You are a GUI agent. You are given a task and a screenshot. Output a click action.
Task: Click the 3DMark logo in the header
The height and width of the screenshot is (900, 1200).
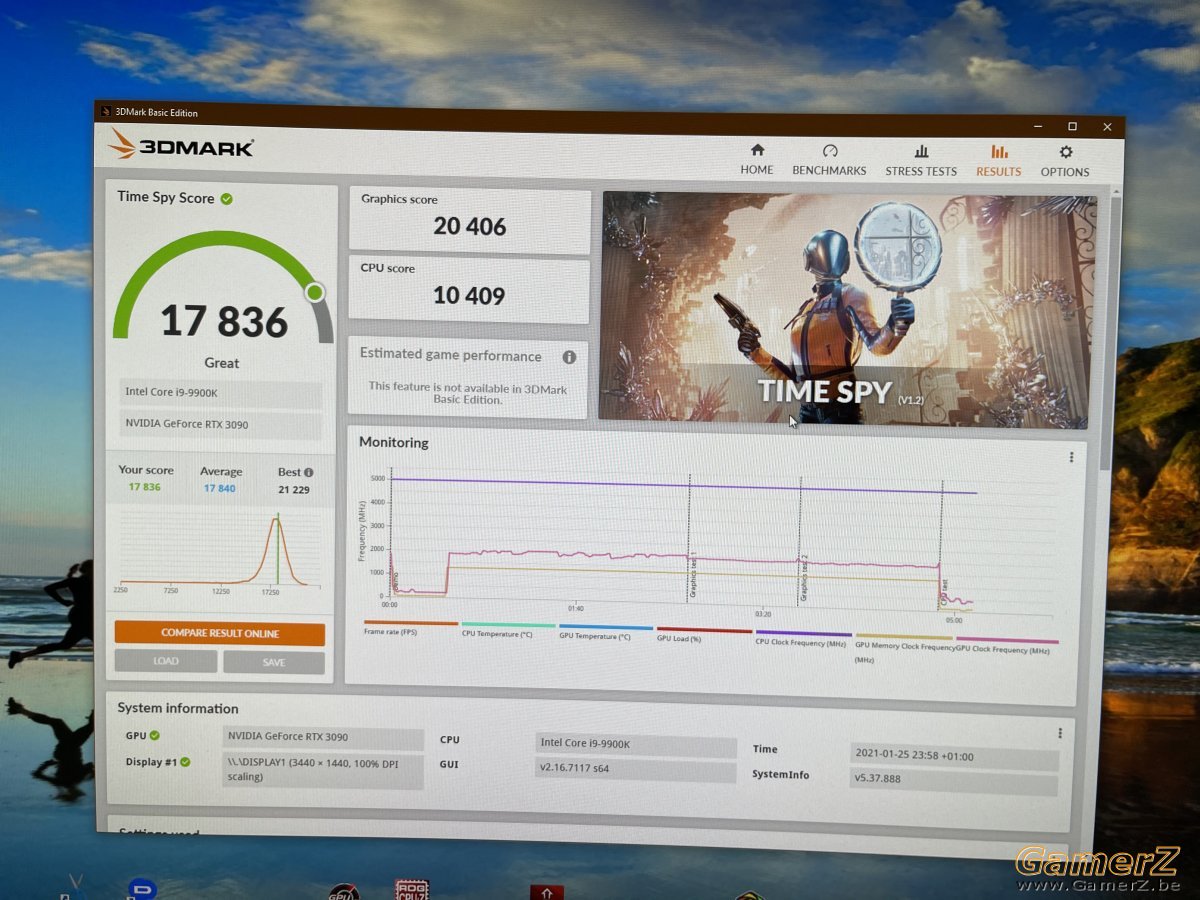coord(181,145)
